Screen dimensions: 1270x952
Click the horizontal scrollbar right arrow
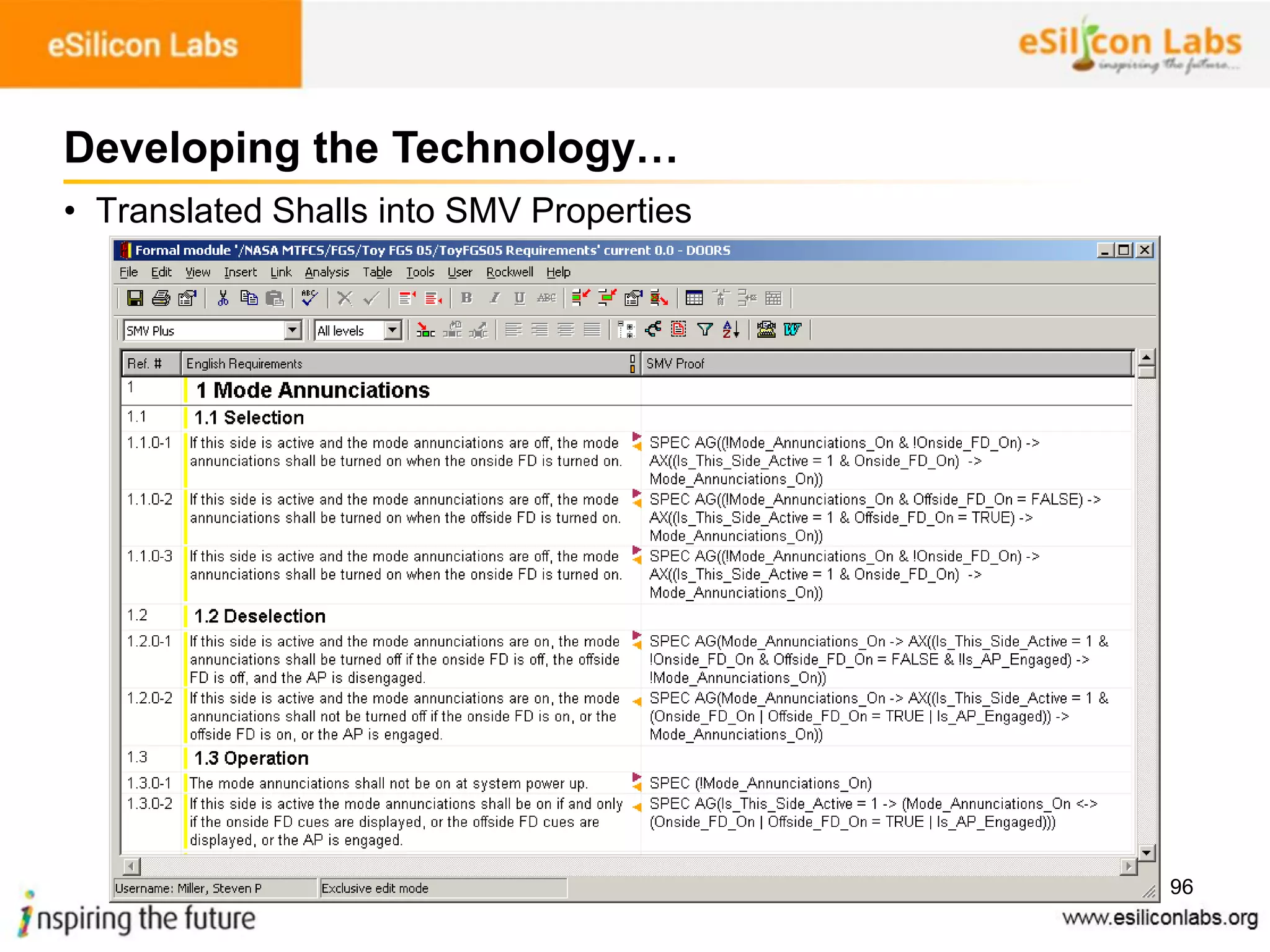click(x=1129, y=866)
